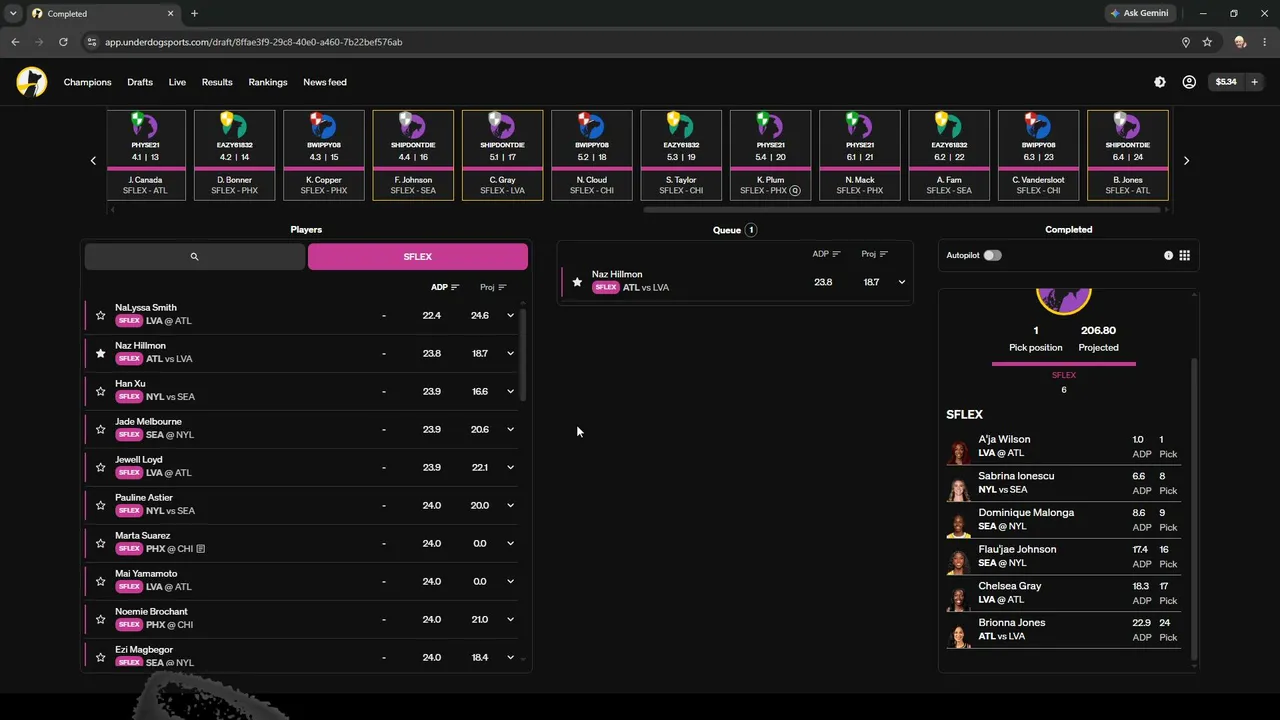Viewport: 1280px width, 720px height.
Task: Show next draft picks with right arrow
Action: tap(1186, 160)
